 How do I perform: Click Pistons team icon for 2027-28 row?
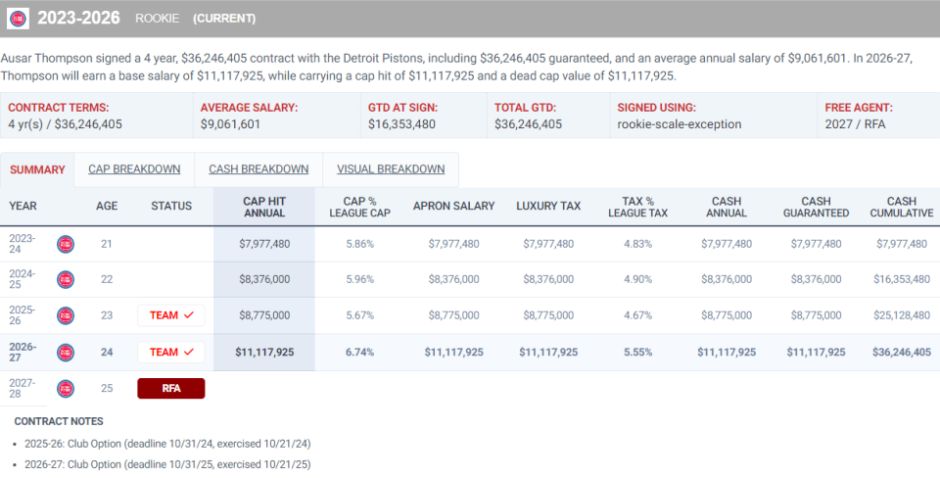(65, 389)
